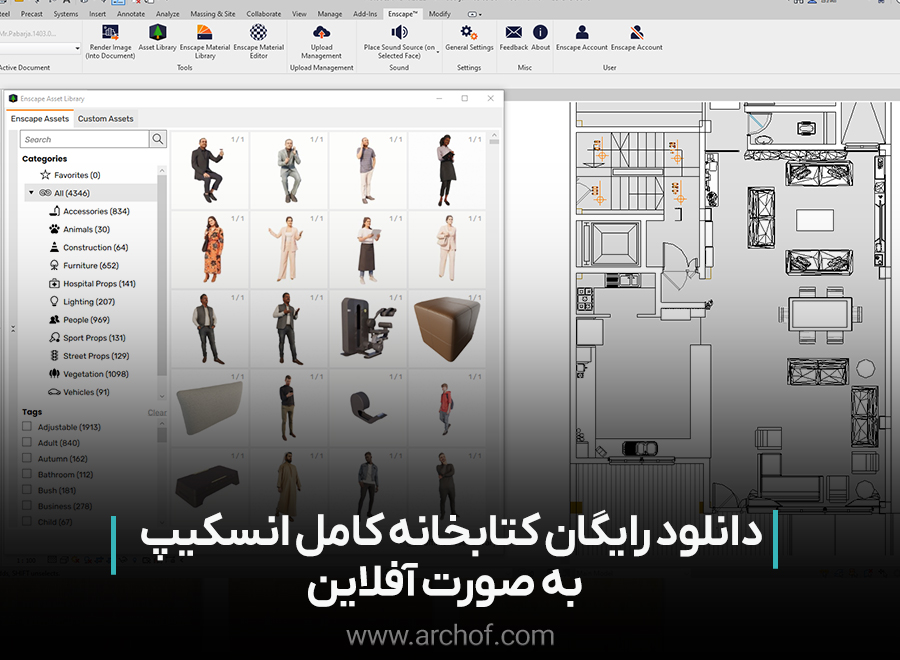The image size is (900, 660).
Task: Check the Child (67) tag
Action: pos(27,521)
